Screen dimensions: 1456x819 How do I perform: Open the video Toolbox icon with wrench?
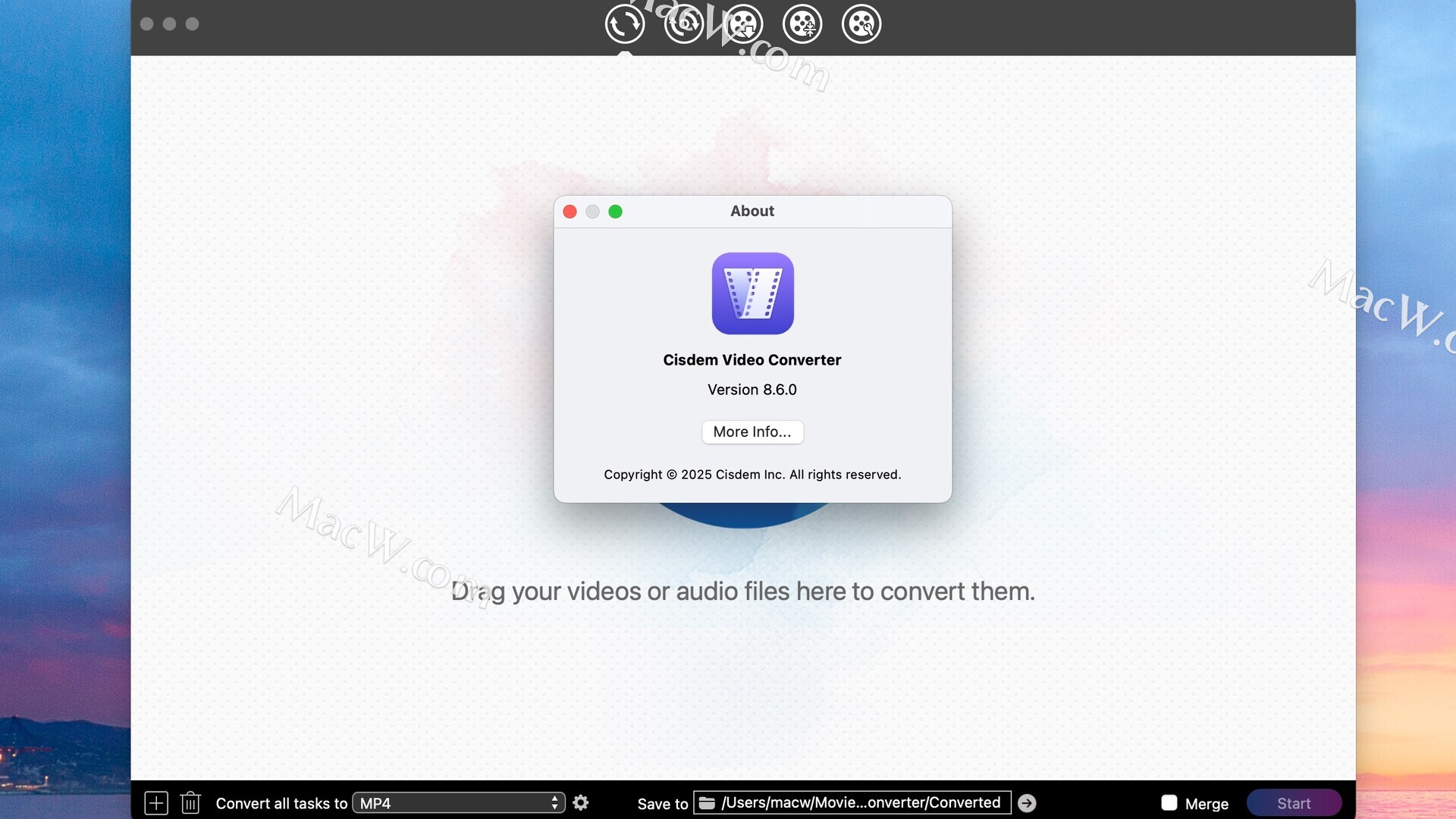[x=861, y=24]
